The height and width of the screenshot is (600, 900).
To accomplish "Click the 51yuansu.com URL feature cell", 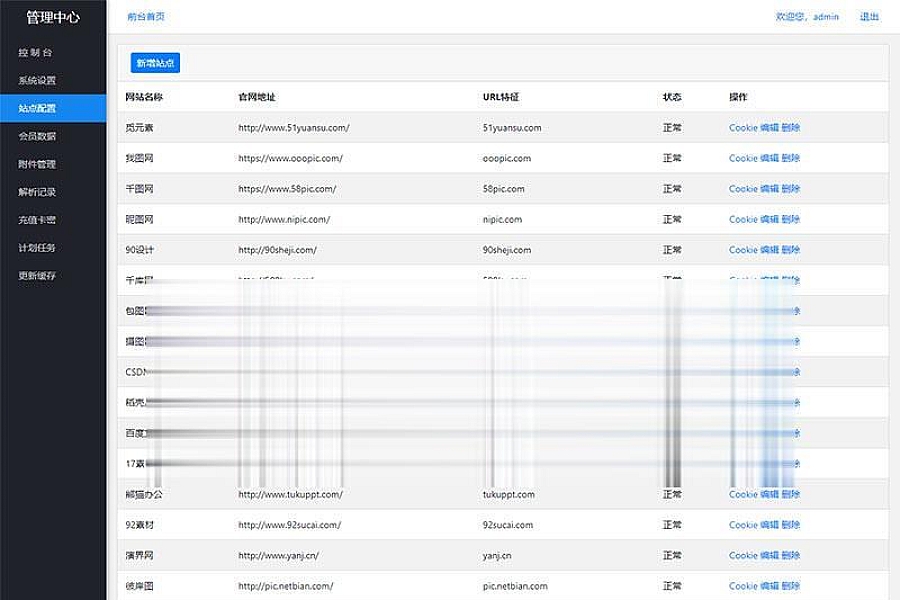I will click(512, 127).
